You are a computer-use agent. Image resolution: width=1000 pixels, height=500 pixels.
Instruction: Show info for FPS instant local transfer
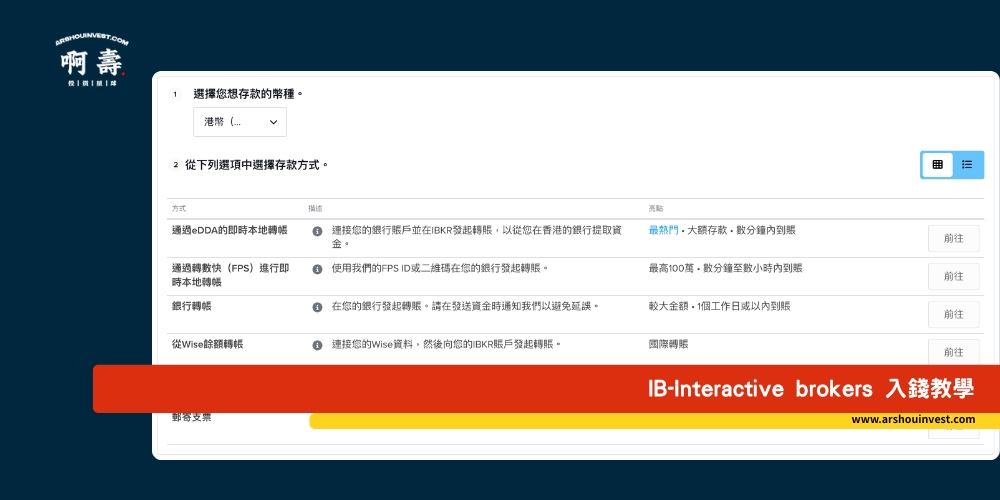[x=317, y=269]
